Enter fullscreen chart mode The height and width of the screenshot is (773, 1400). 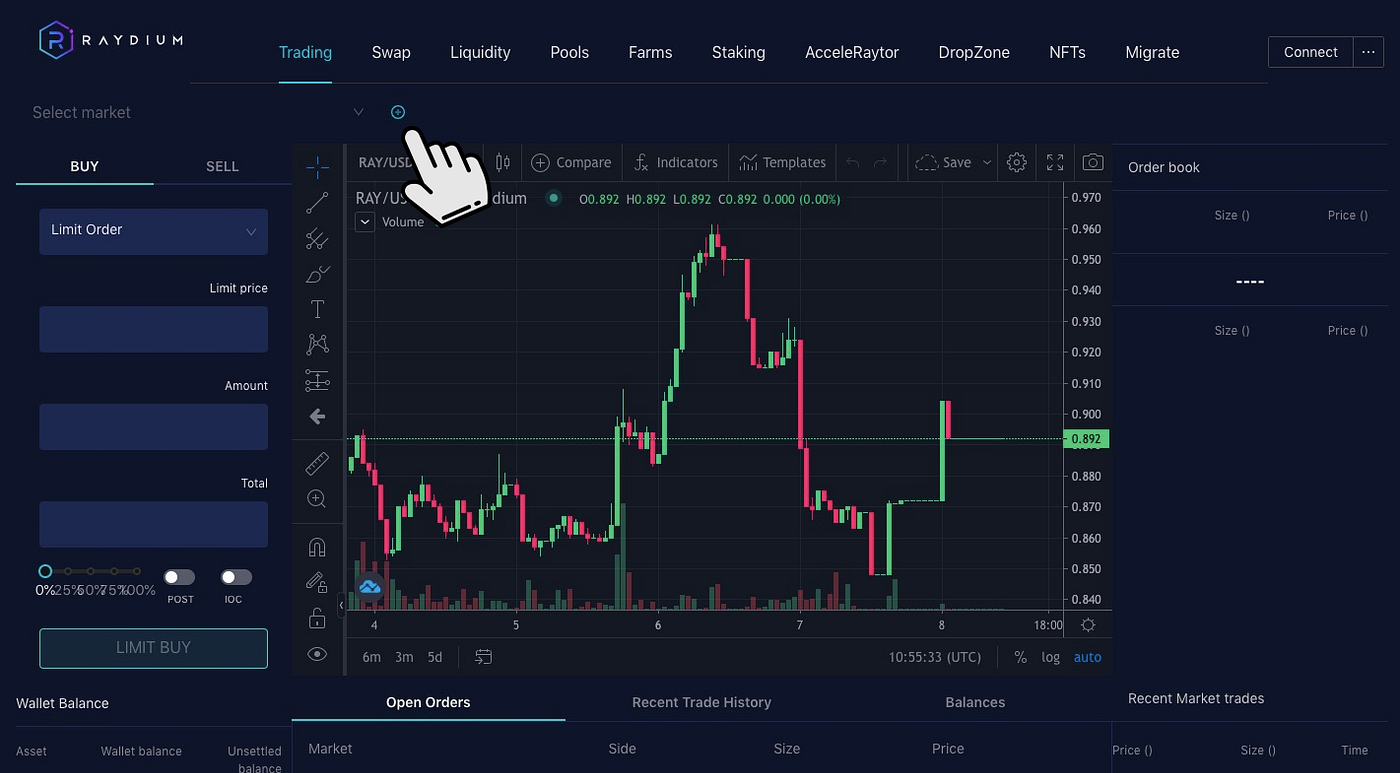pos(1055,162)
